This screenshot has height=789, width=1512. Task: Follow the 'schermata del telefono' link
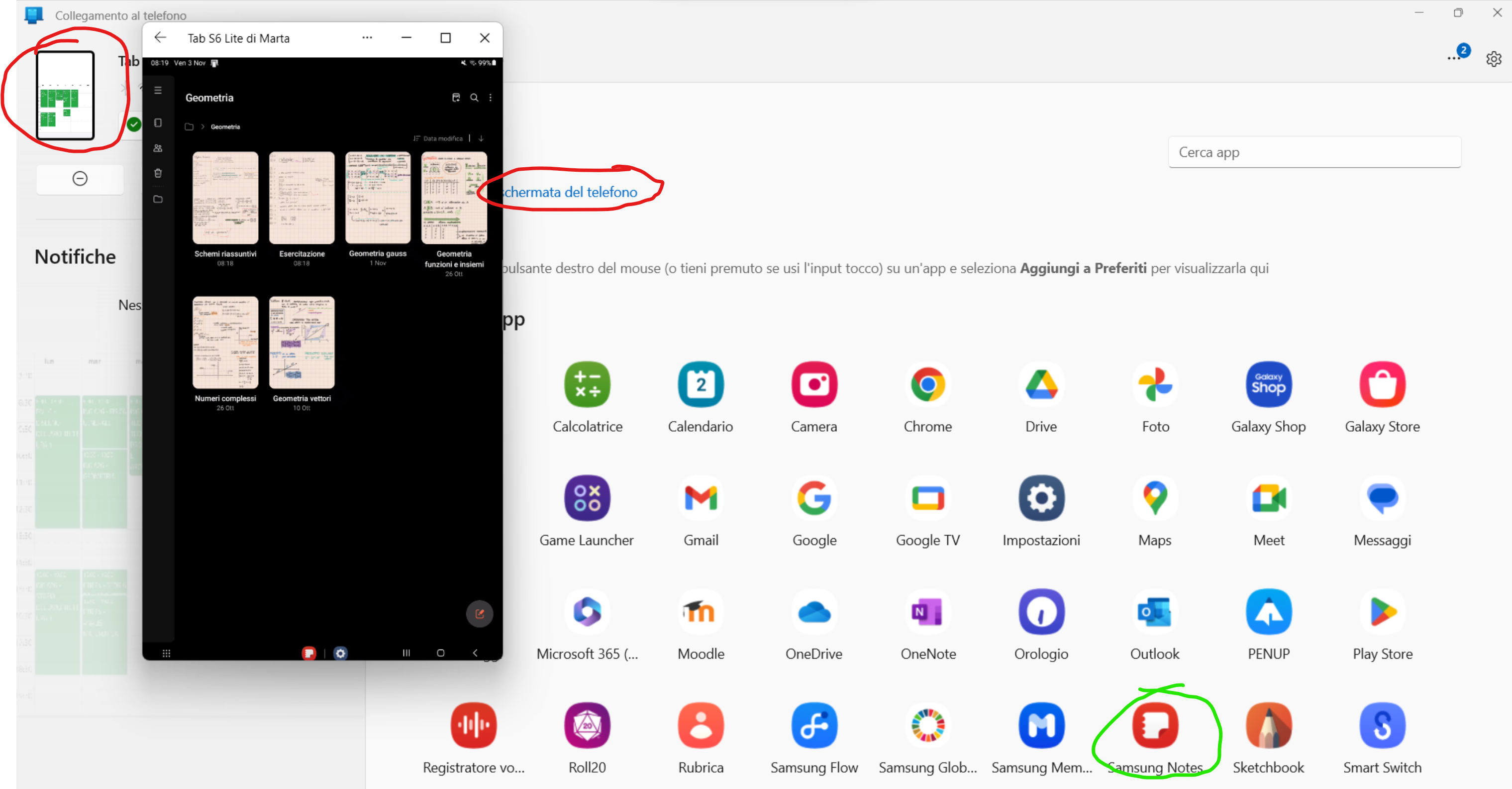[568, 192]
